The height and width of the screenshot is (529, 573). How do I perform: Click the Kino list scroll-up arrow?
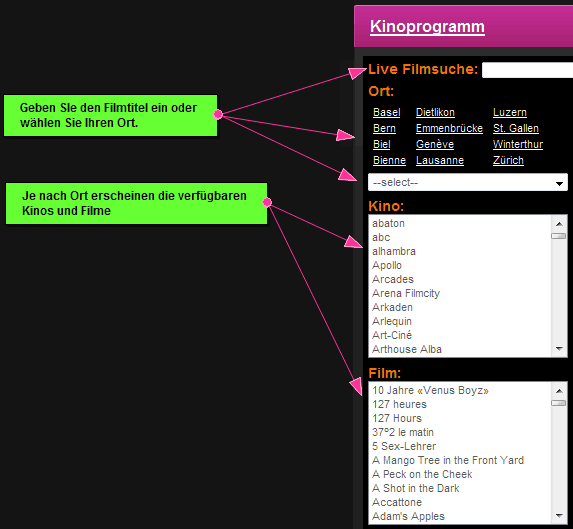click(x=559, y=224)
